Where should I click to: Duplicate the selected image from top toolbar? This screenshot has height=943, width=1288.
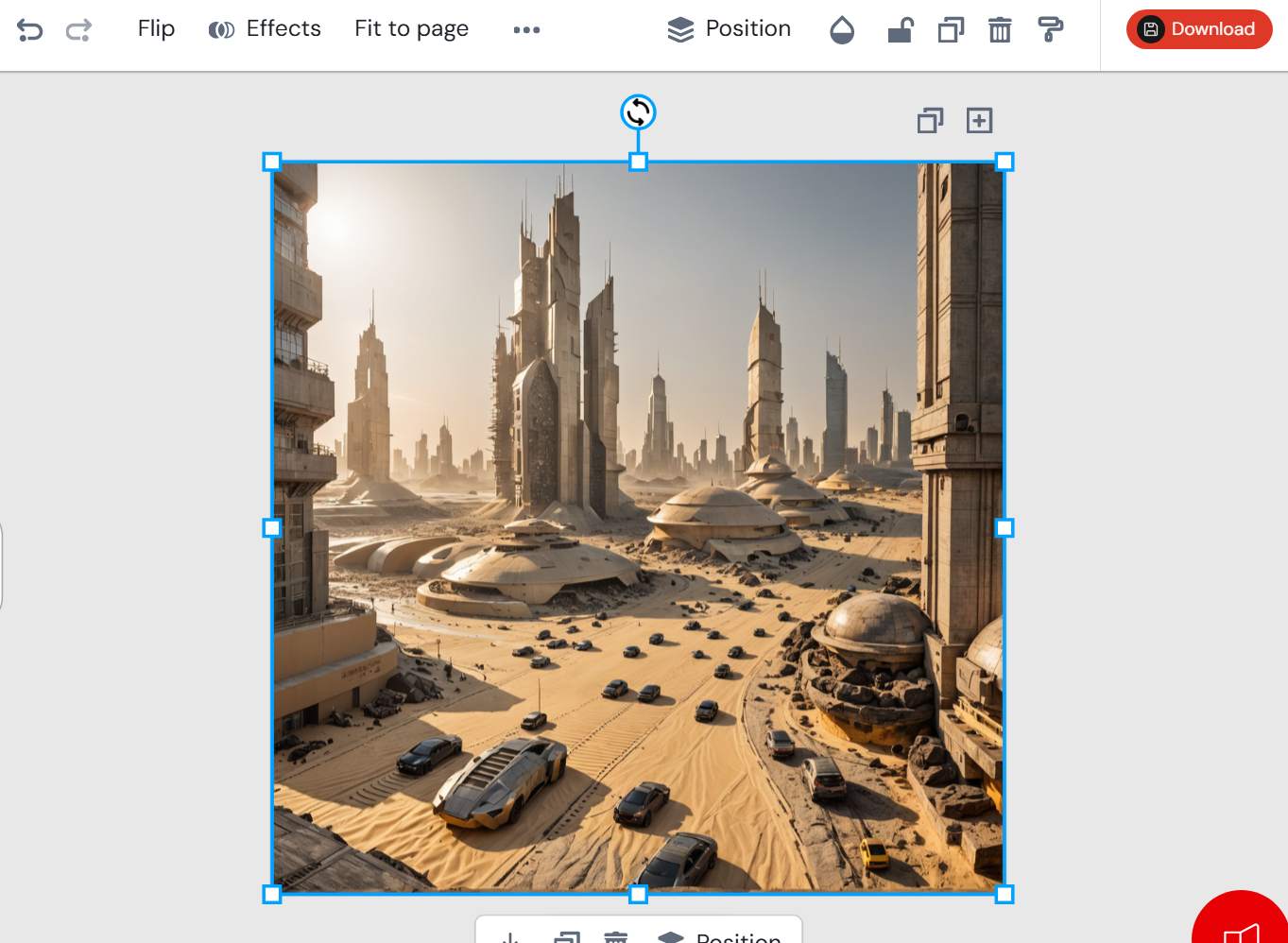(x=951, y=30)
